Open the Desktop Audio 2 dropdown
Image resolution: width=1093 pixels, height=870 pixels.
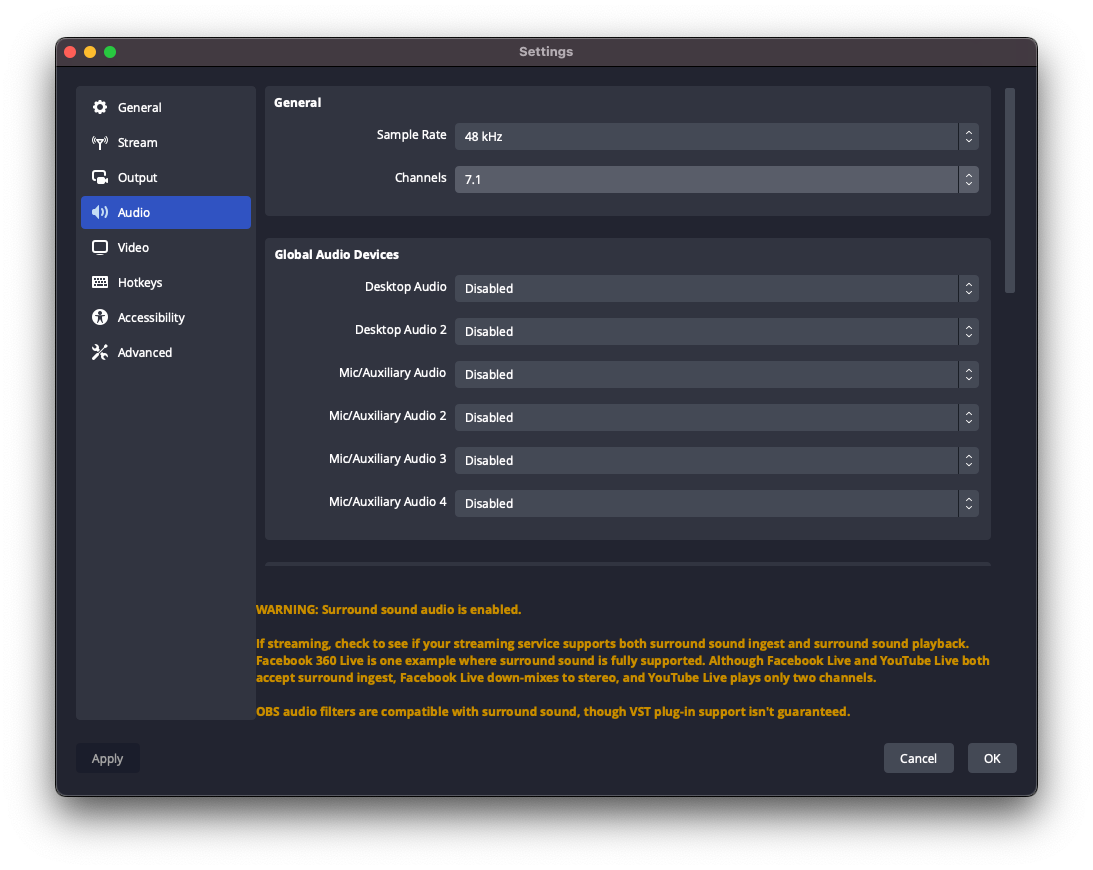pos(716,331)
